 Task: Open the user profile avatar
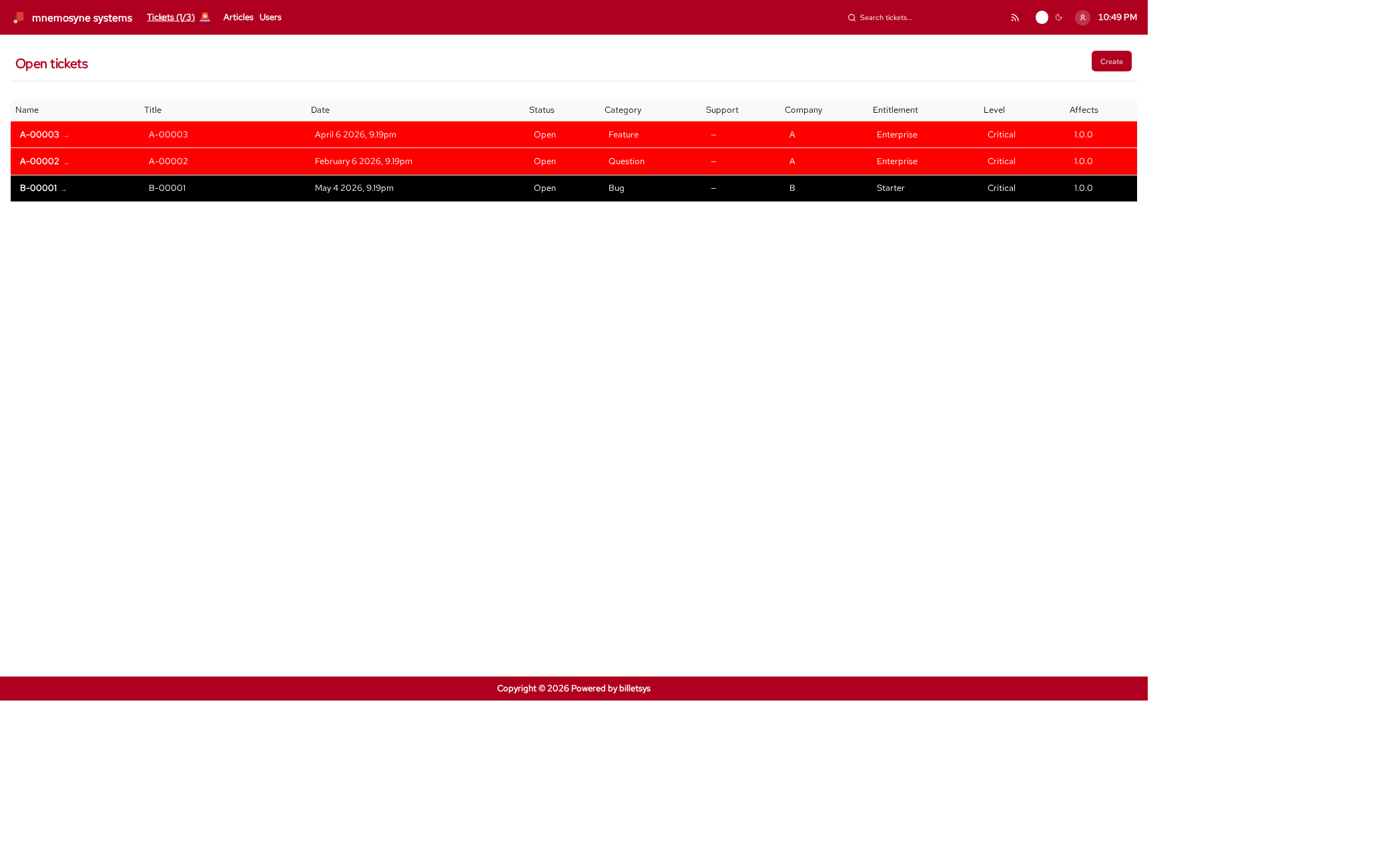[1082, 17]
